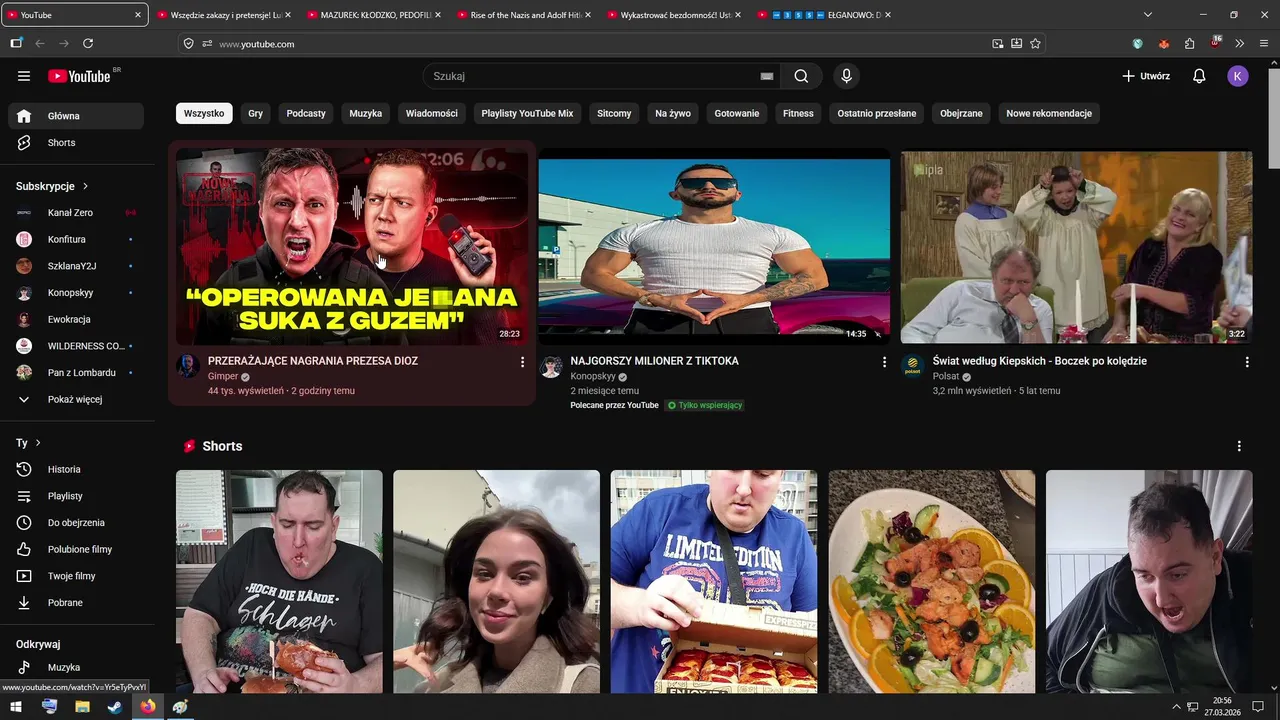Select the Ostatnio przesłane chip
This screenshot has width=1280, height=720.
(877, 113)
